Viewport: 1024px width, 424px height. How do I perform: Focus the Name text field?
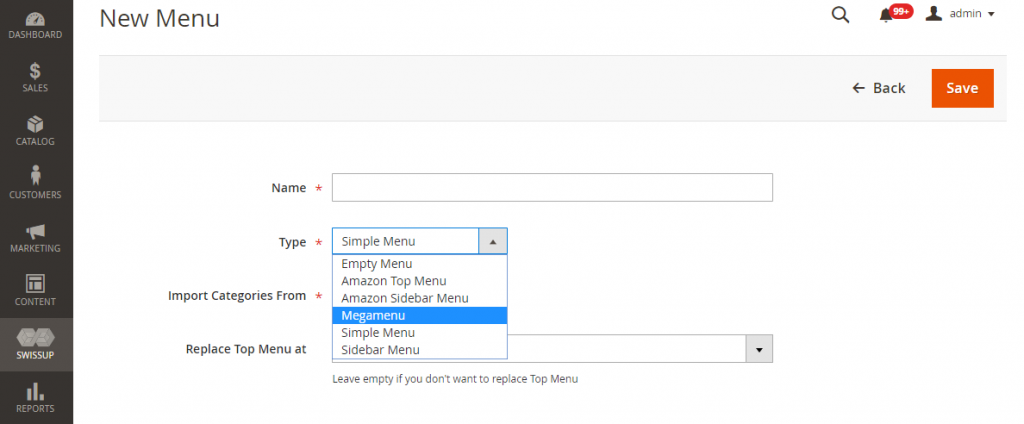tap(552, 188)
